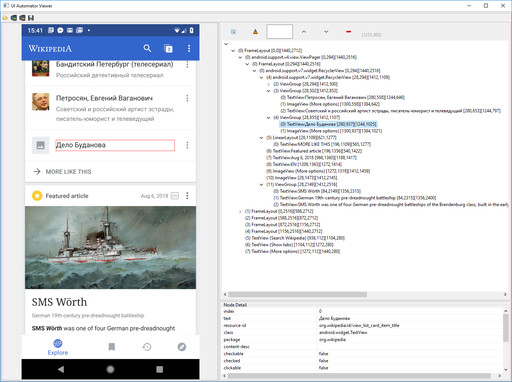Click the image placeholder icon next to Дело Буданова
Screen dimensions: 512x382
pyautogui.click(x=41, y=145)
